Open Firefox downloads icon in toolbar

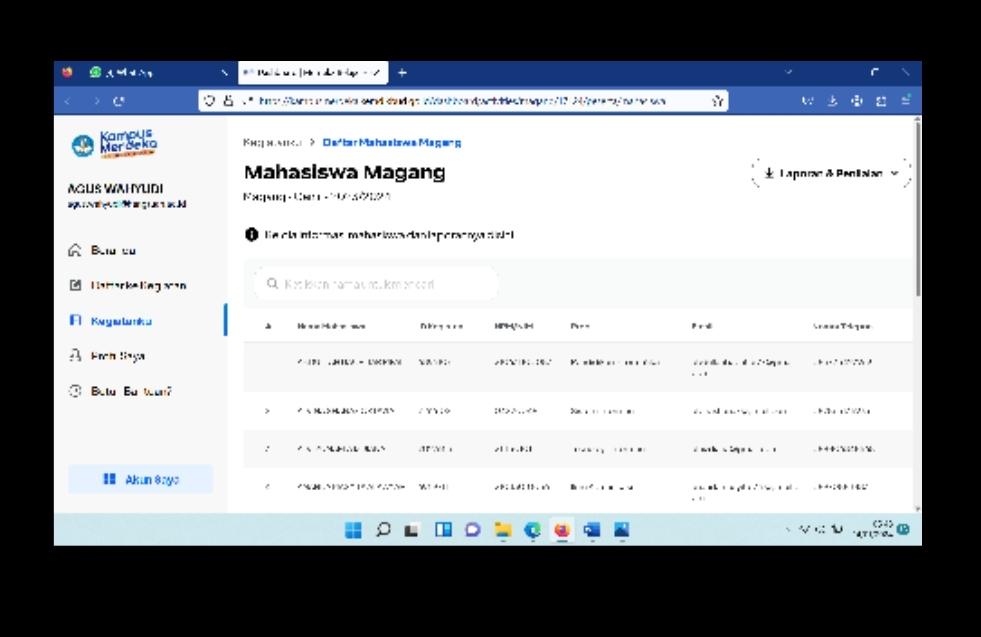coord(833,101)
